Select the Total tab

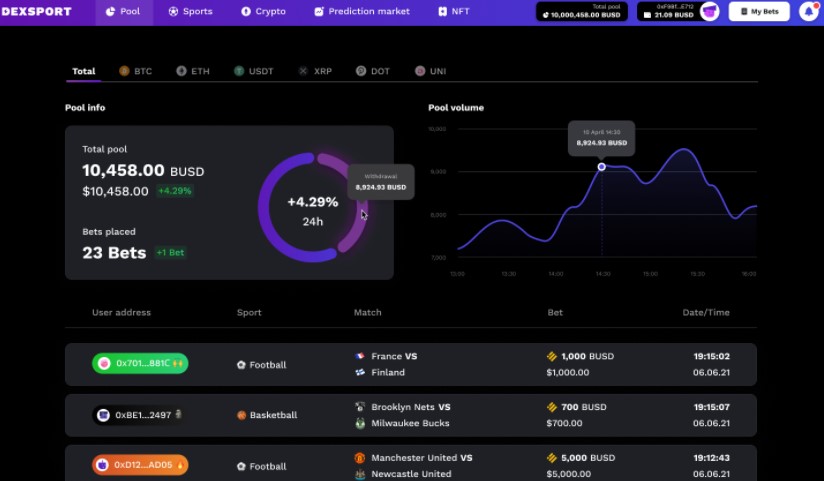click(x=84, y=71)
